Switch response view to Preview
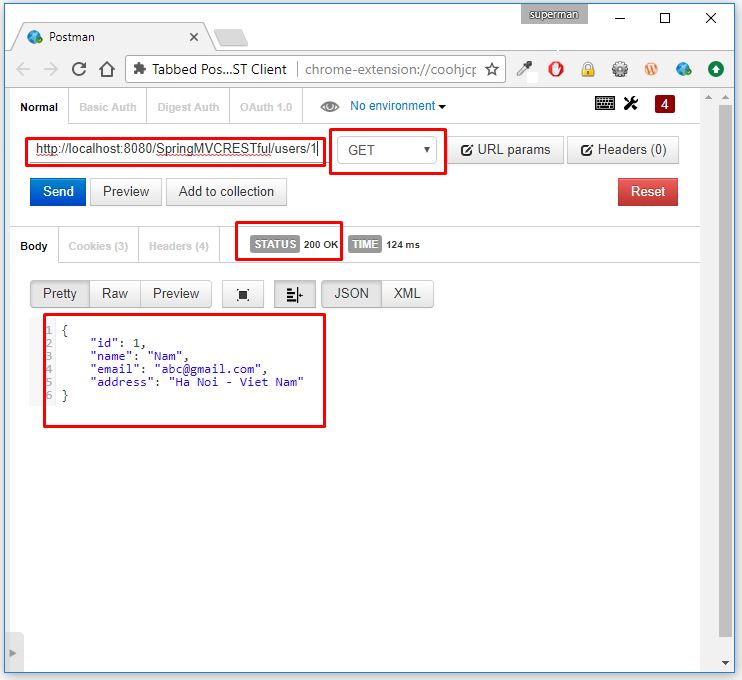The width and height of the screenshot is (742, 680). (x=176, y=294)
